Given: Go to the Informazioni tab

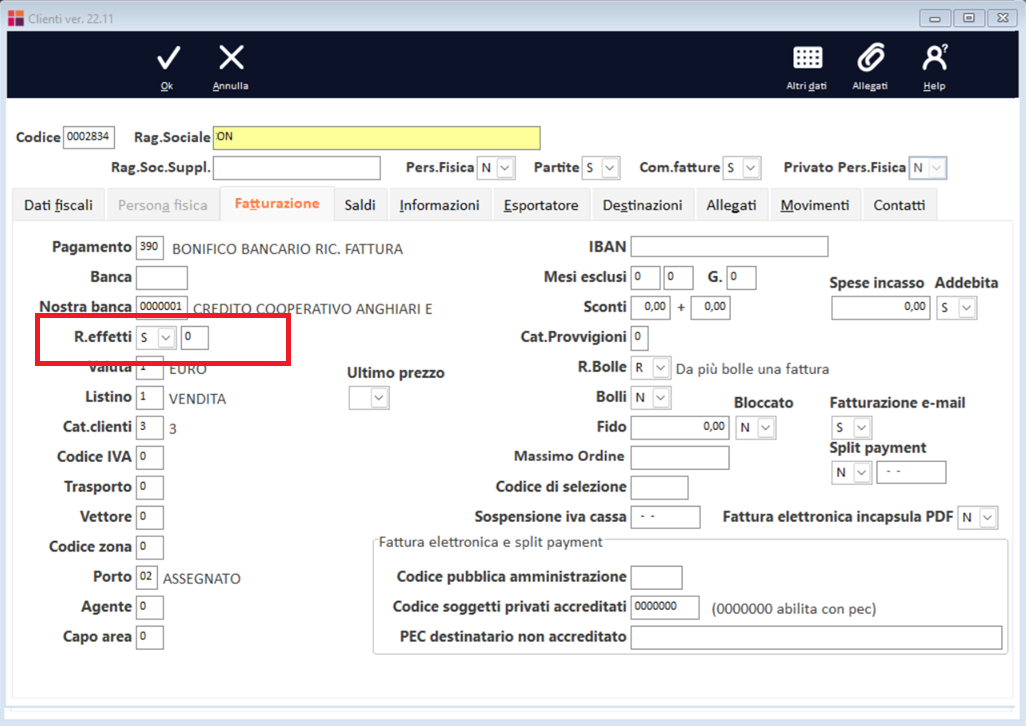Looking at the screenshot, I should click(439, 205).
